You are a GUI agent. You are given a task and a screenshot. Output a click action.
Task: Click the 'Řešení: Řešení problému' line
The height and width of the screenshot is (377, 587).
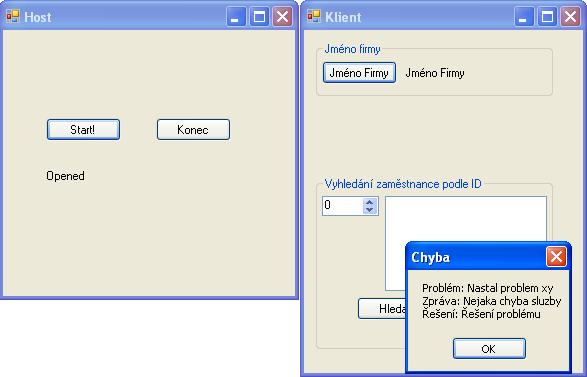click(x=481, y=314)
